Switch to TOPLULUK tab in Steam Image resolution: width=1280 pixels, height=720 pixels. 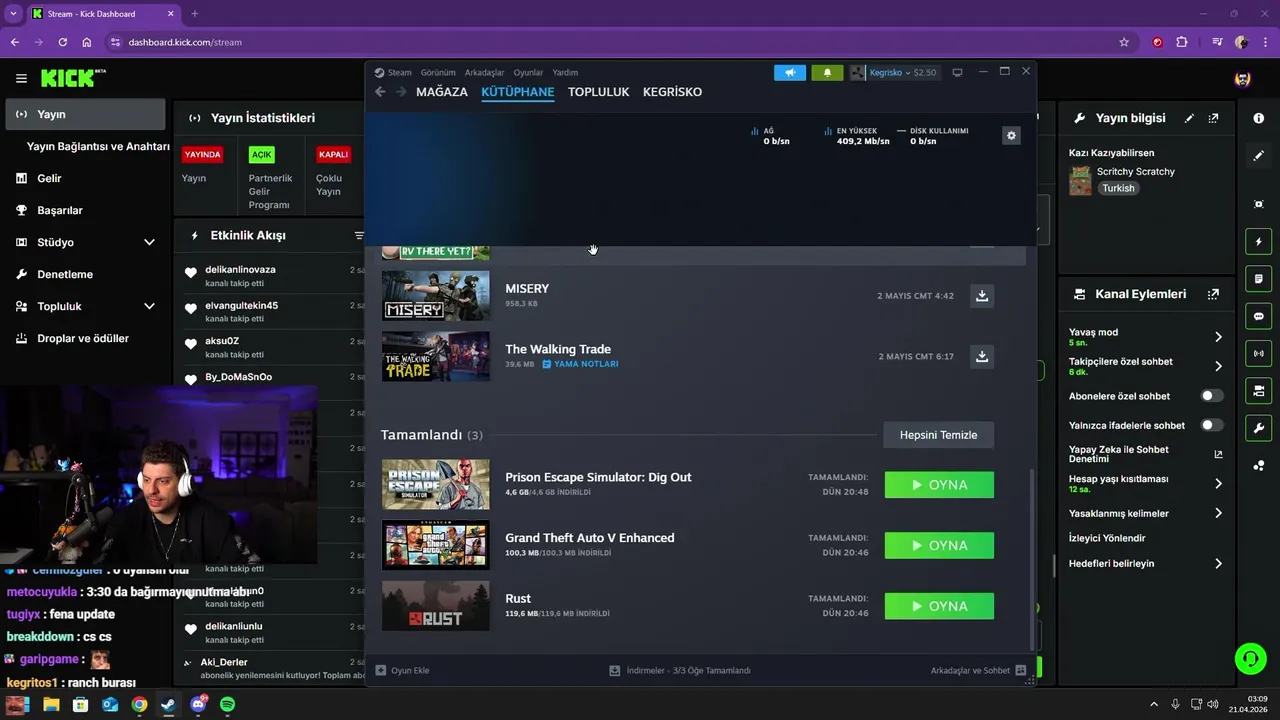click(x=599, y=92)
